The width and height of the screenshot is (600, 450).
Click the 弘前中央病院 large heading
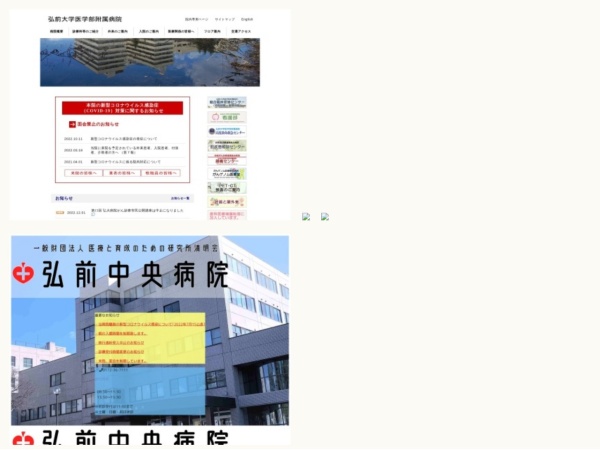click(x=135, y=274)
